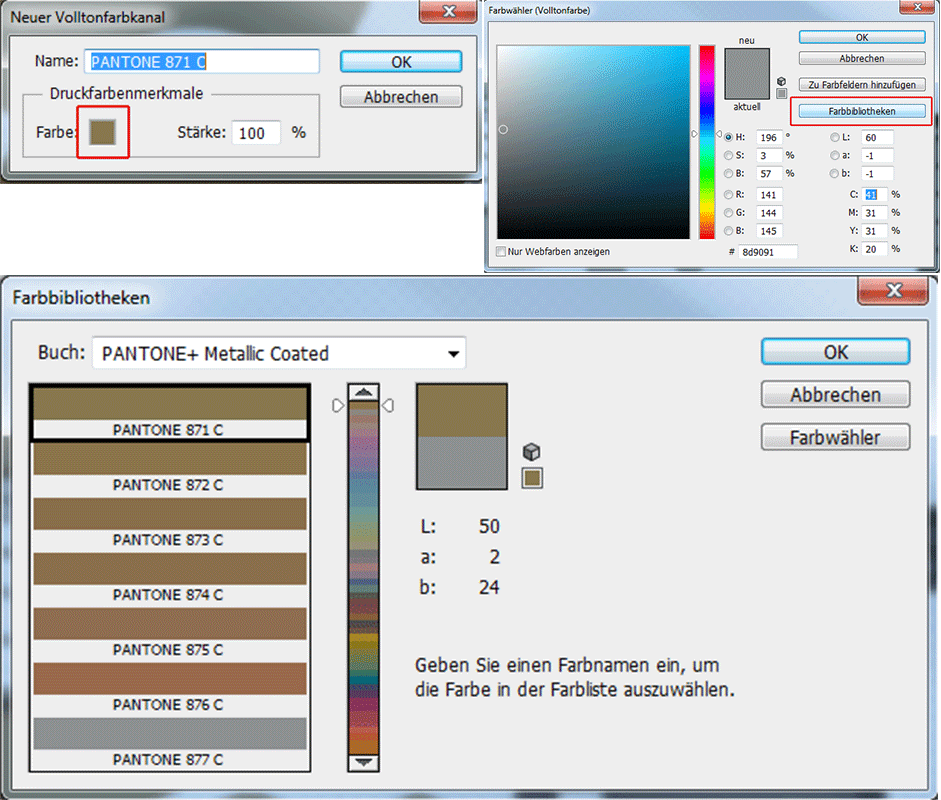Open the Farbe swatch in Neuer Volltonfarbkanal
Image resolution: width=941 pixels, height=800 pixels.
coord(103,132)
